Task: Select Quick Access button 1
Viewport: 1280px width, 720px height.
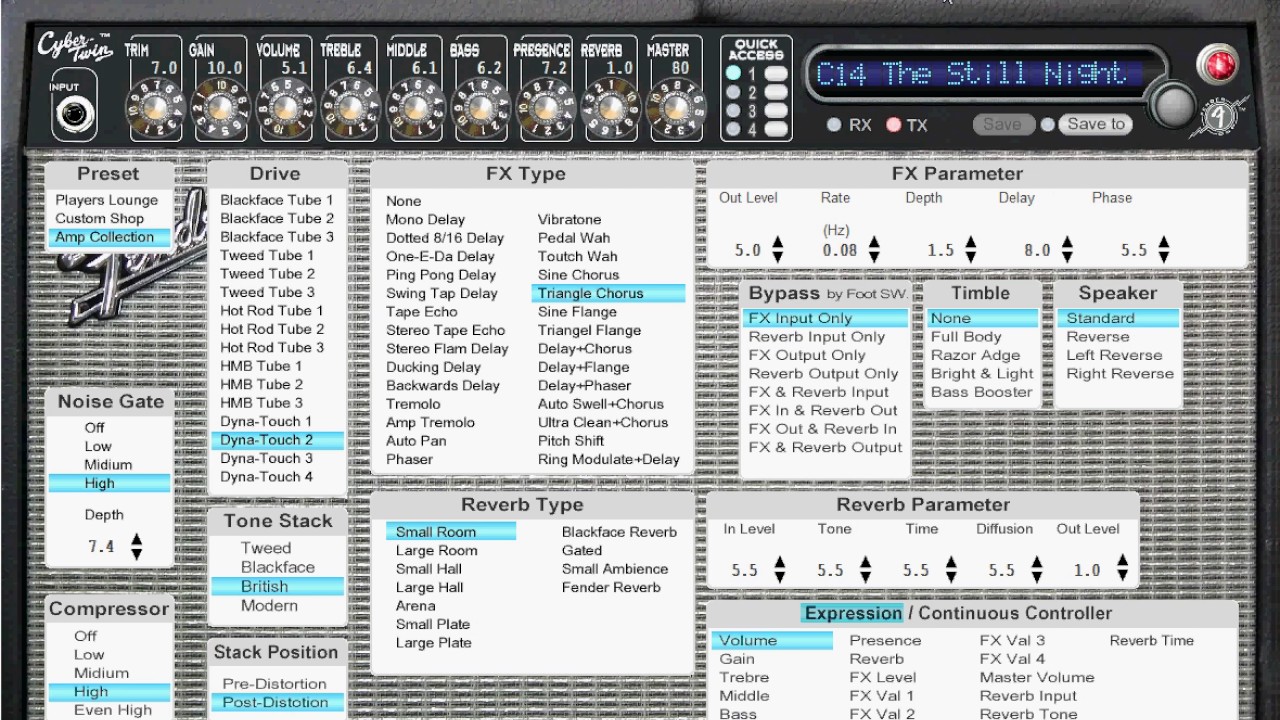Action: point(776,74)
